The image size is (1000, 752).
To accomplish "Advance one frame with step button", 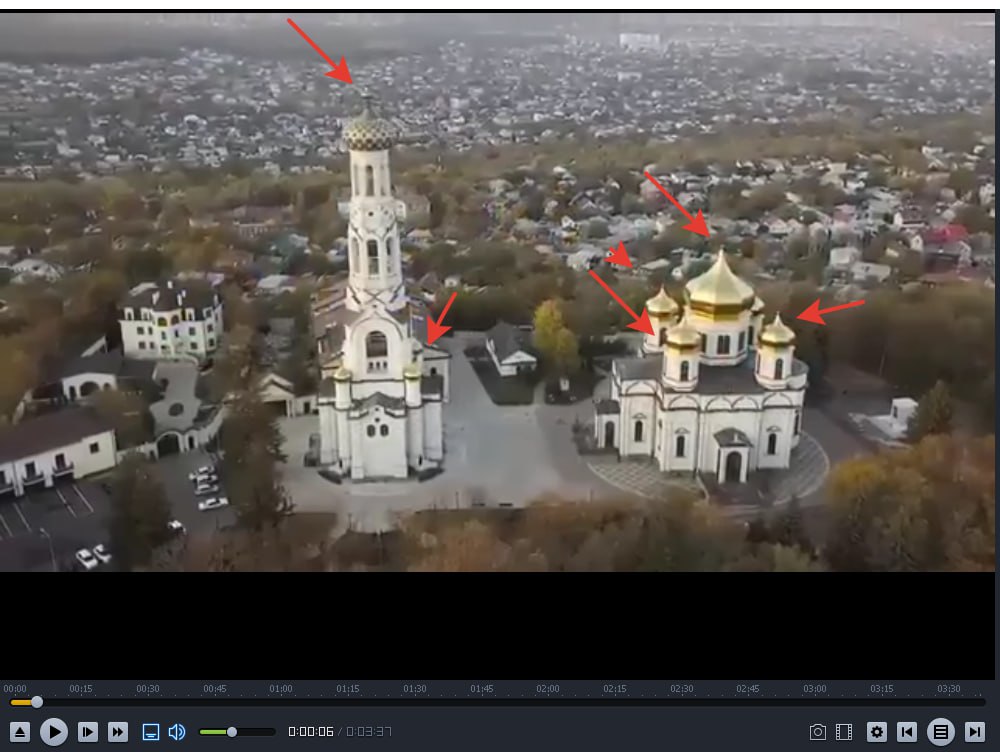I will coord(88,732).
